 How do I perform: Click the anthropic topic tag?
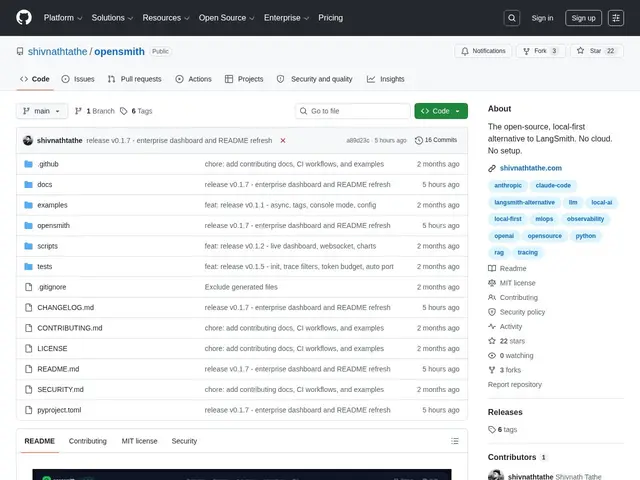click(x=508, y=185)
